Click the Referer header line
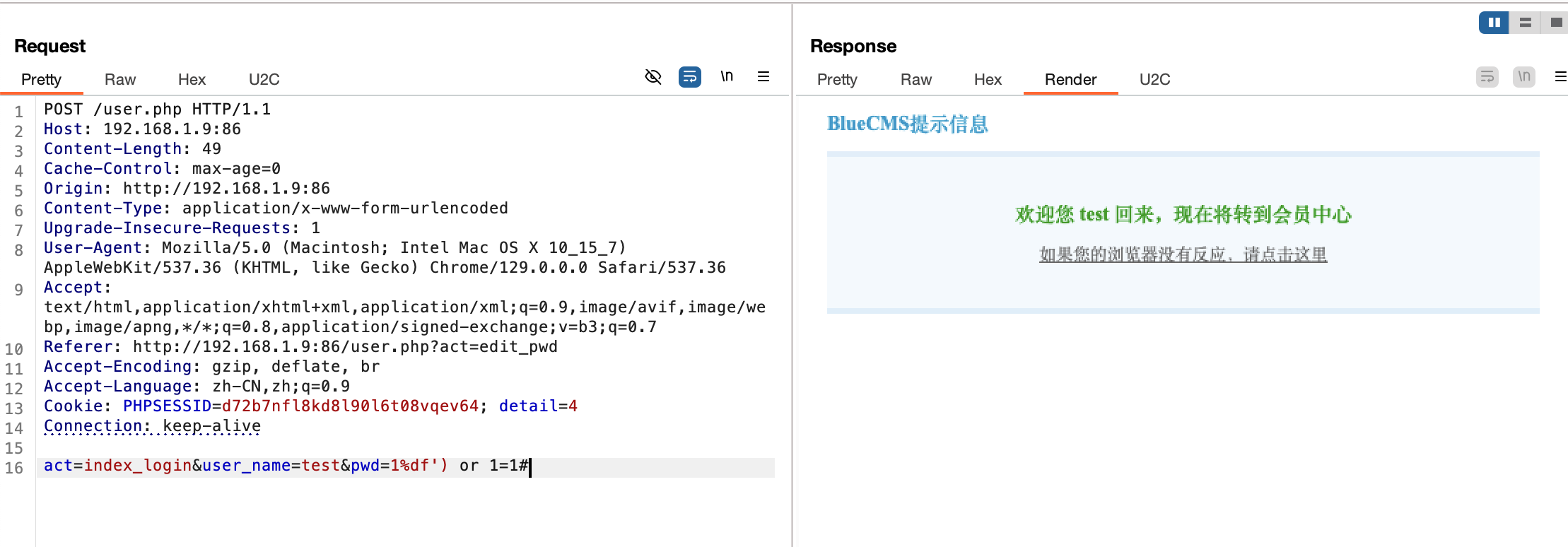The image size is (1568, 547). (x=300, y=347)
